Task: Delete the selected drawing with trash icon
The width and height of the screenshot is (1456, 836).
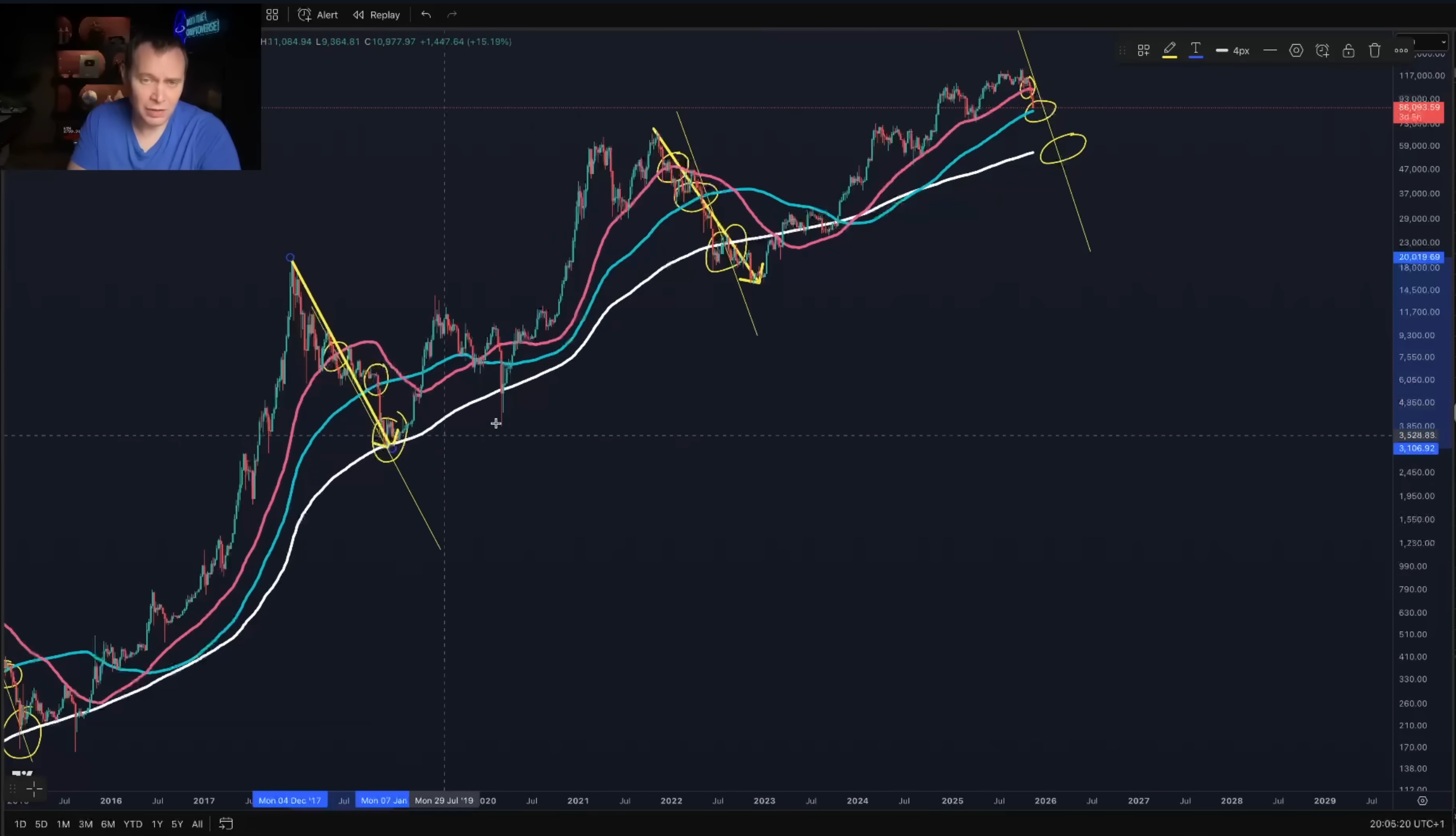Action: (x=1375, y=51)
